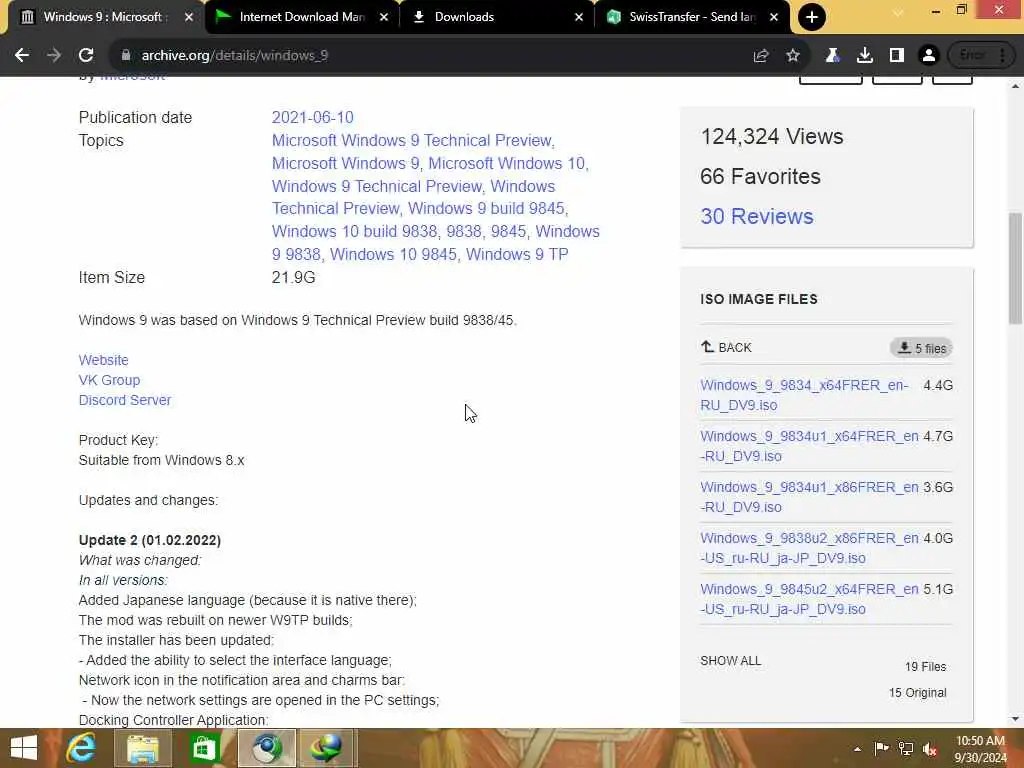
Task: Switch to the active browser taskbar icon
Action: pyautogui.click(x=266, y=748)
